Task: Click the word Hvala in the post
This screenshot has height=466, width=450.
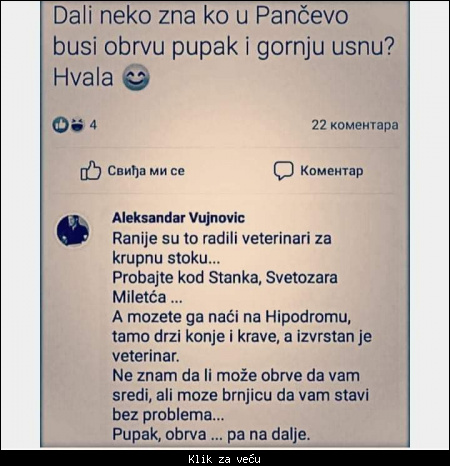Action: click(83, 77)
